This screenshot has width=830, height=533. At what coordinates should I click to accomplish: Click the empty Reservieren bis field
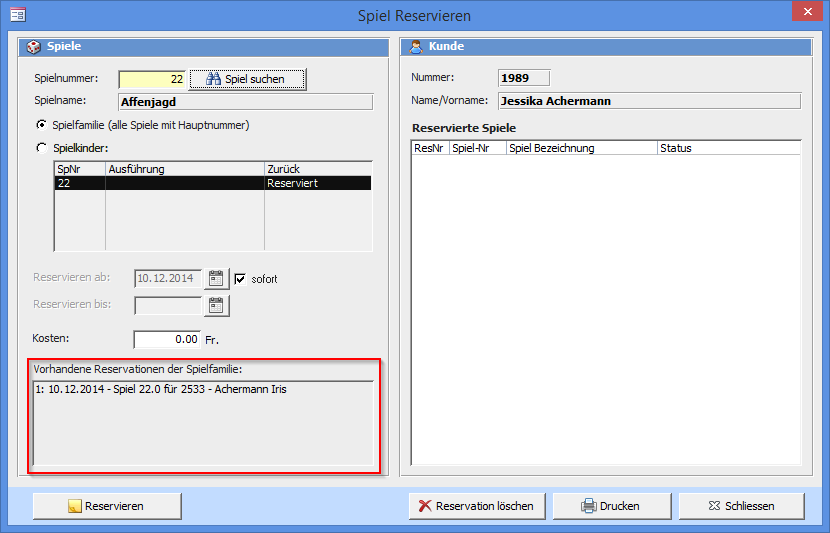[168, 305]
